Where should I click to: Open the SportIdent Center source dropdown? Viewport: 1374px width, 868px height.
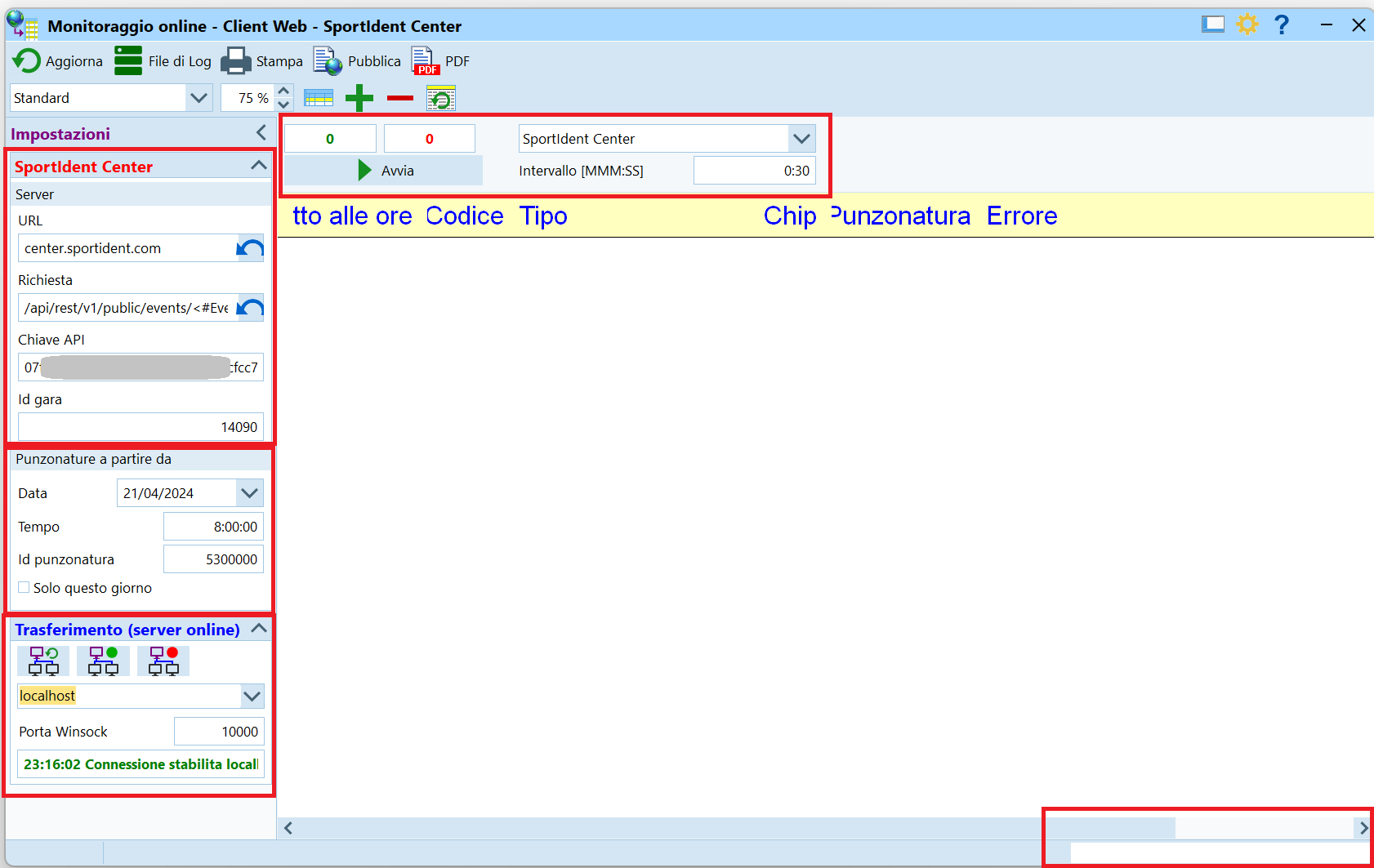pyautogui.click(x=802, y=139)
